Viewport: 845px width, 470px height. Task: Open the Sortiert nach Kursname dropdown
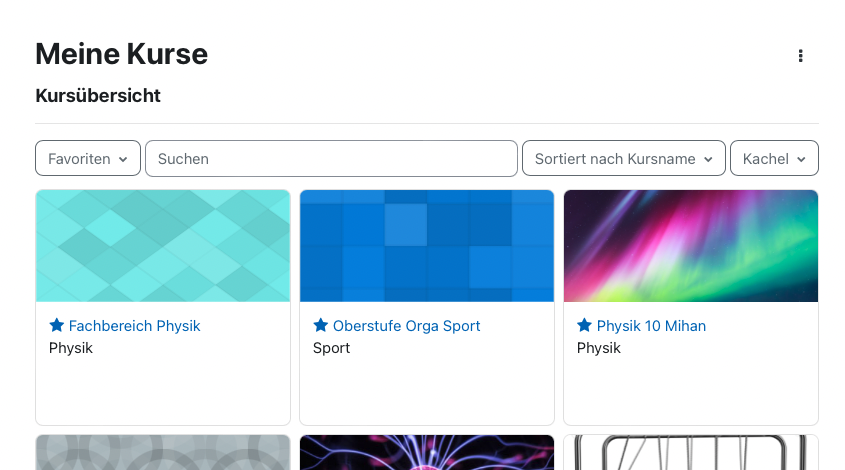[x=623, y=159]
